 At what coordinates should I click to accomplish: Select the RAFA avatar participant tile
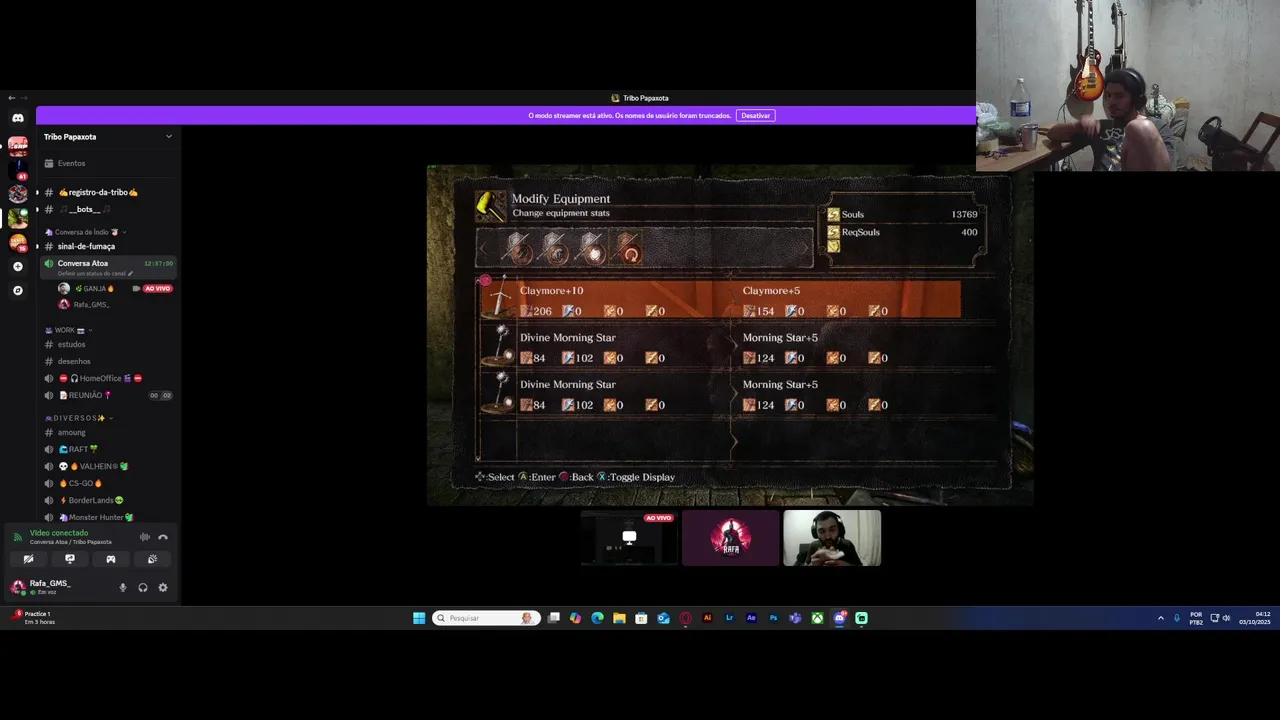pyautogui.click(x=730, y=538)
